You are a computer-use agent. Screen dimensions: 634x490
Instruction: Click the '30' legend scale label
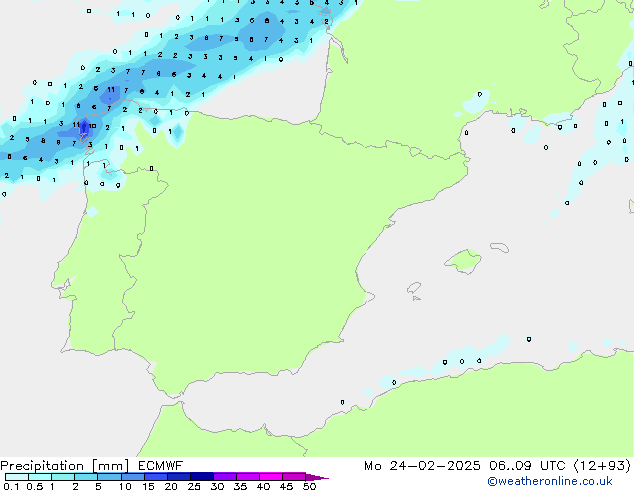217,486
